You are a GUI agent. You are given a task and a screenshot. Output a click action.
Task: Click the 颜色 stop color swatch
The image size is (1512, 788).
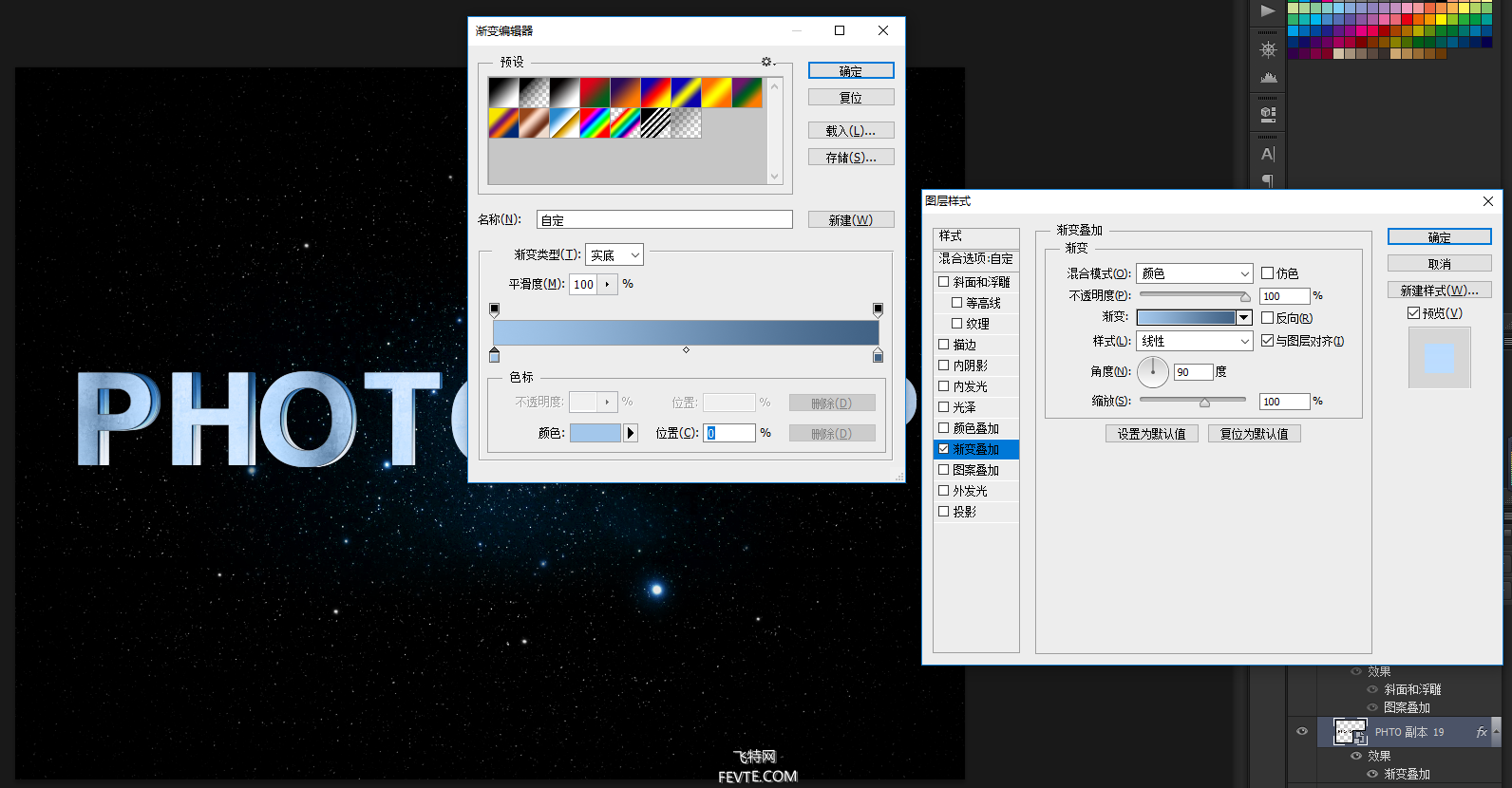pos(595,433)
